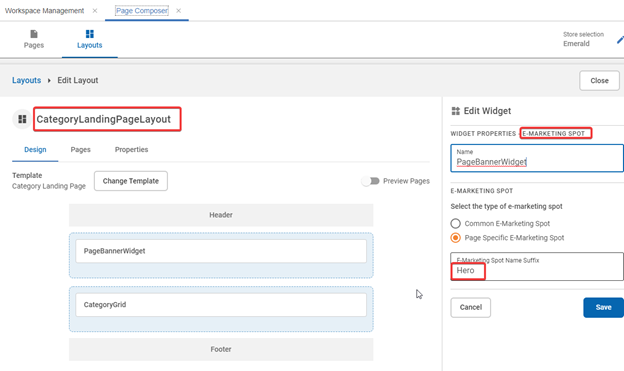
Task: Open the Pages section icon
Action: tap(34, 34)
